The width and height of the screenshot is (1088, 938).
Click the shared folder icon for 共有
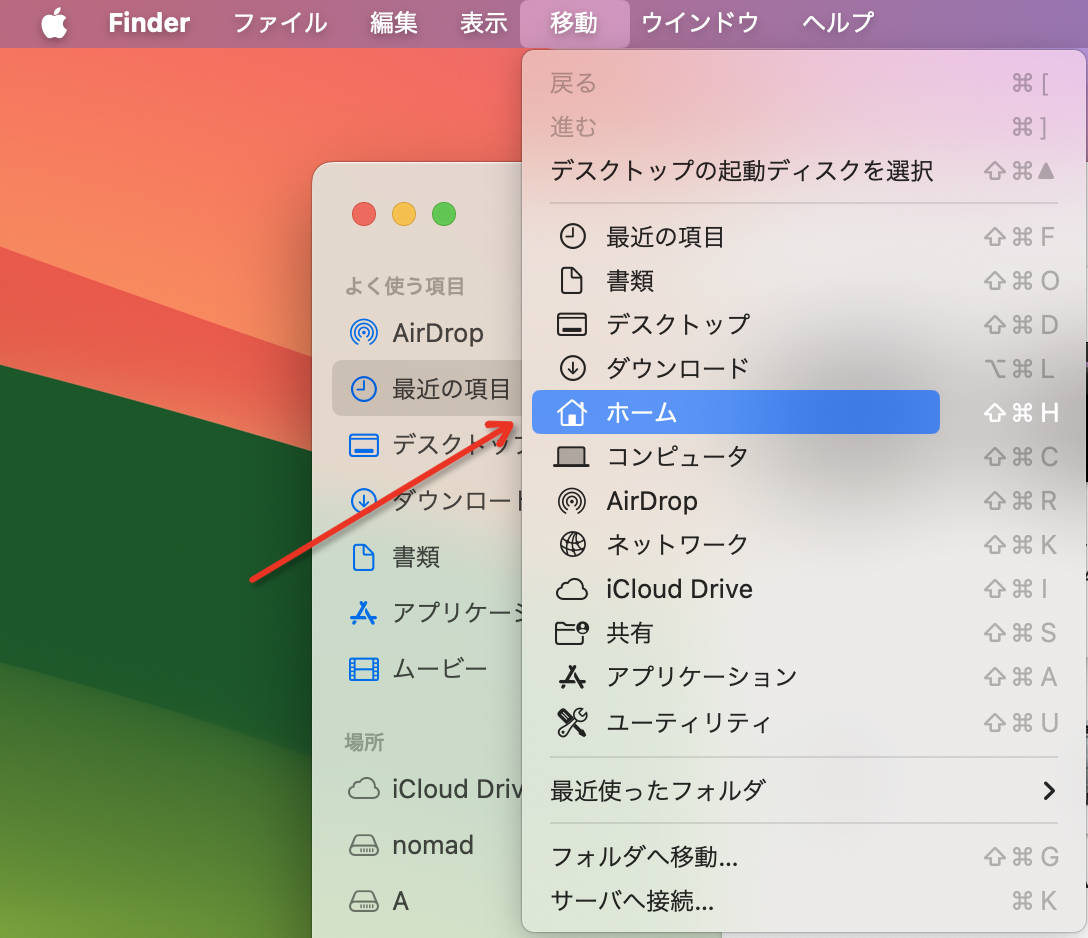pos(572,633)
